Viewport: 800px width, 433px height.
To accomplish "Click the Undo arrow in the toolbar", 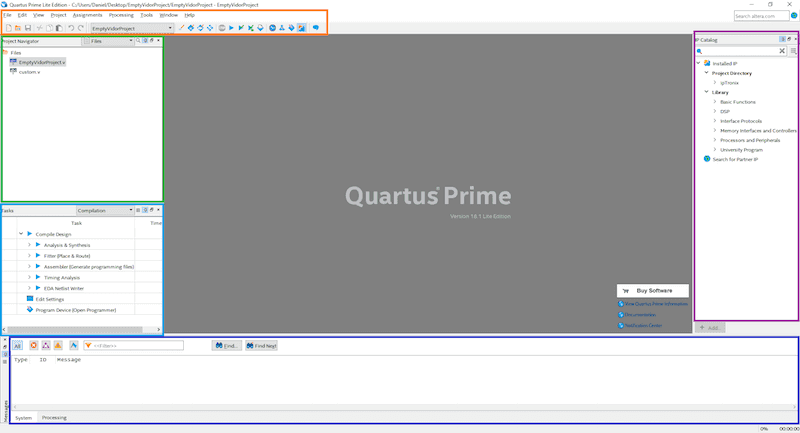I will 70,28.
